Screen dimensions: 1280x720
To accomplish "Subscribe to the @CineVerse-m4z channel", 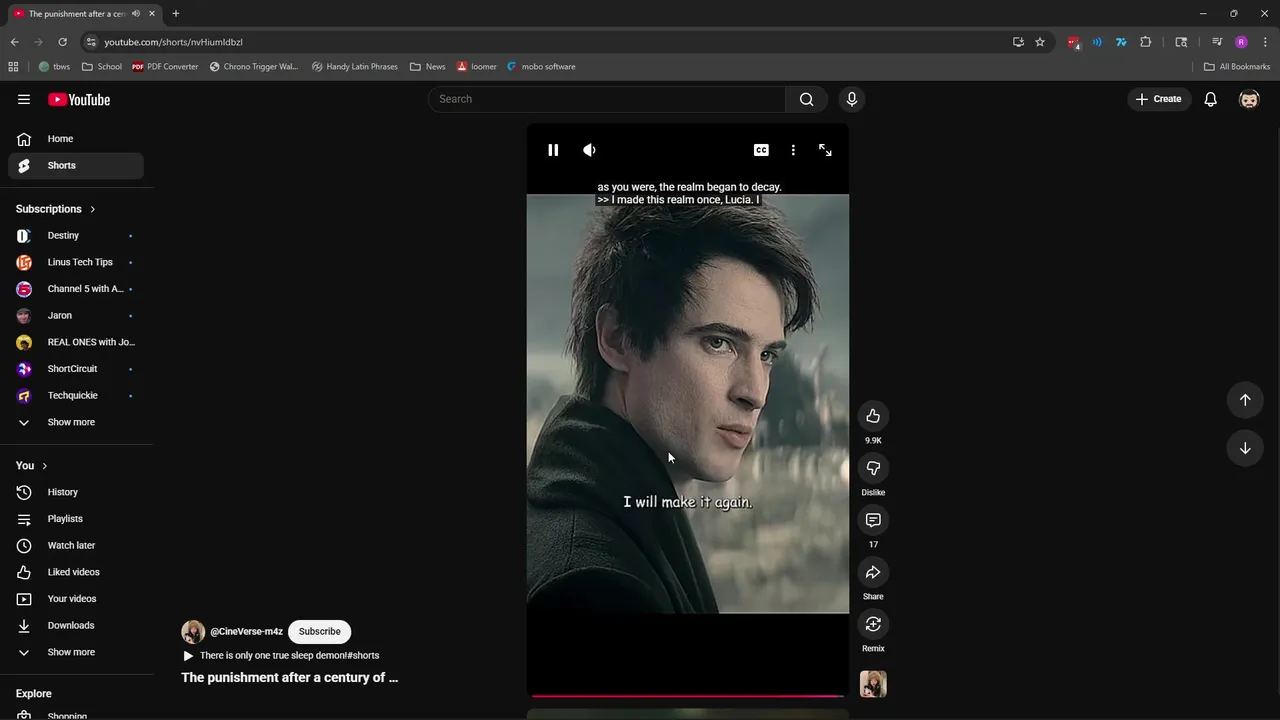I will (x=319, y=631).
